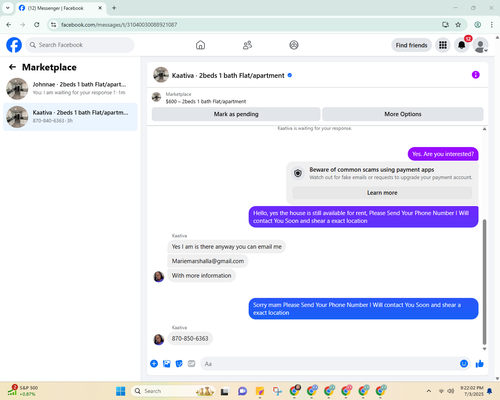This screenshot has width=500, height=400.
Task: Open the emoji picker
Action: [464, 364]
